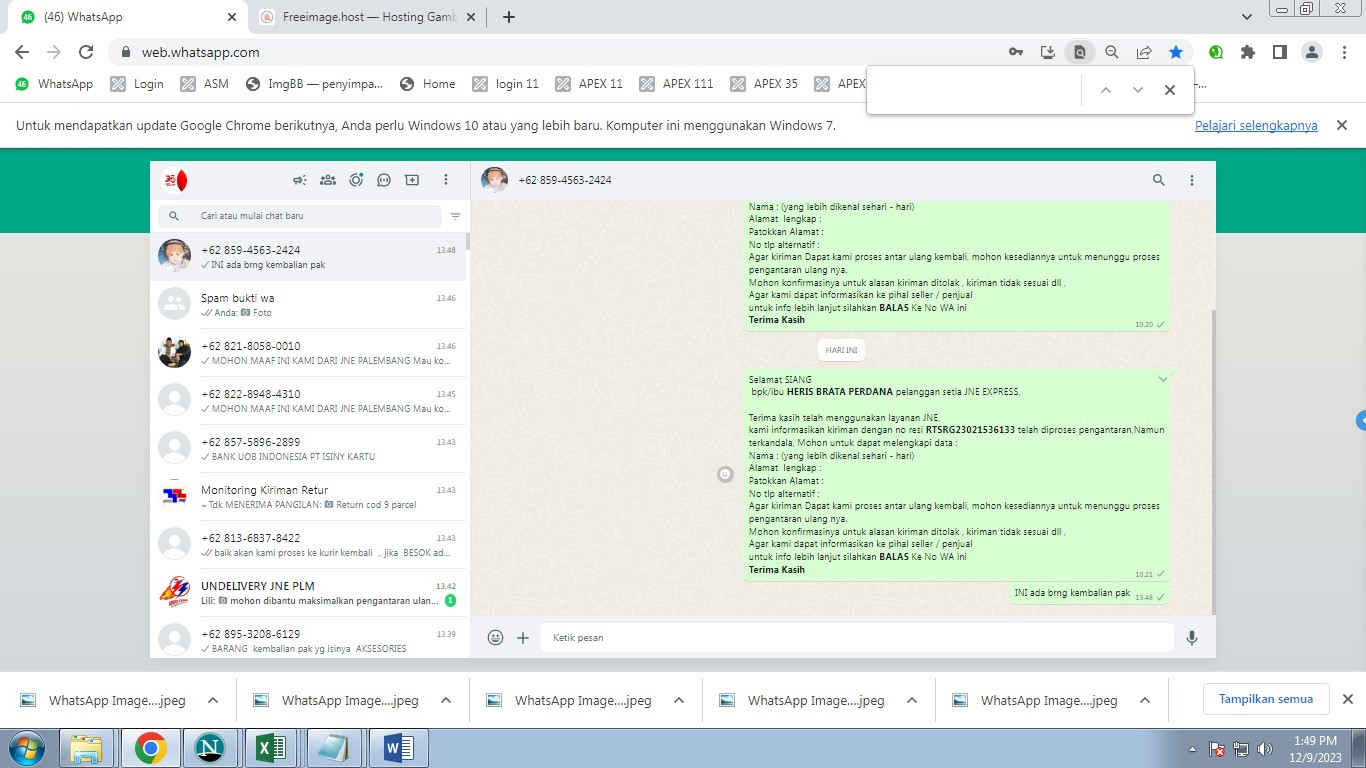Open contact avatar in conversation header

click(x=494, y=180)
